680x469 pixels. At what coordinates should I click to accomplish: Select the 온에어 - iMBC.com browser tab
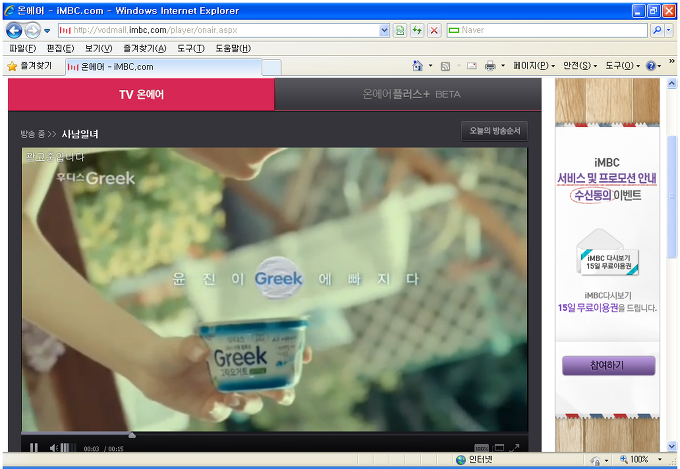click(163, 67)
